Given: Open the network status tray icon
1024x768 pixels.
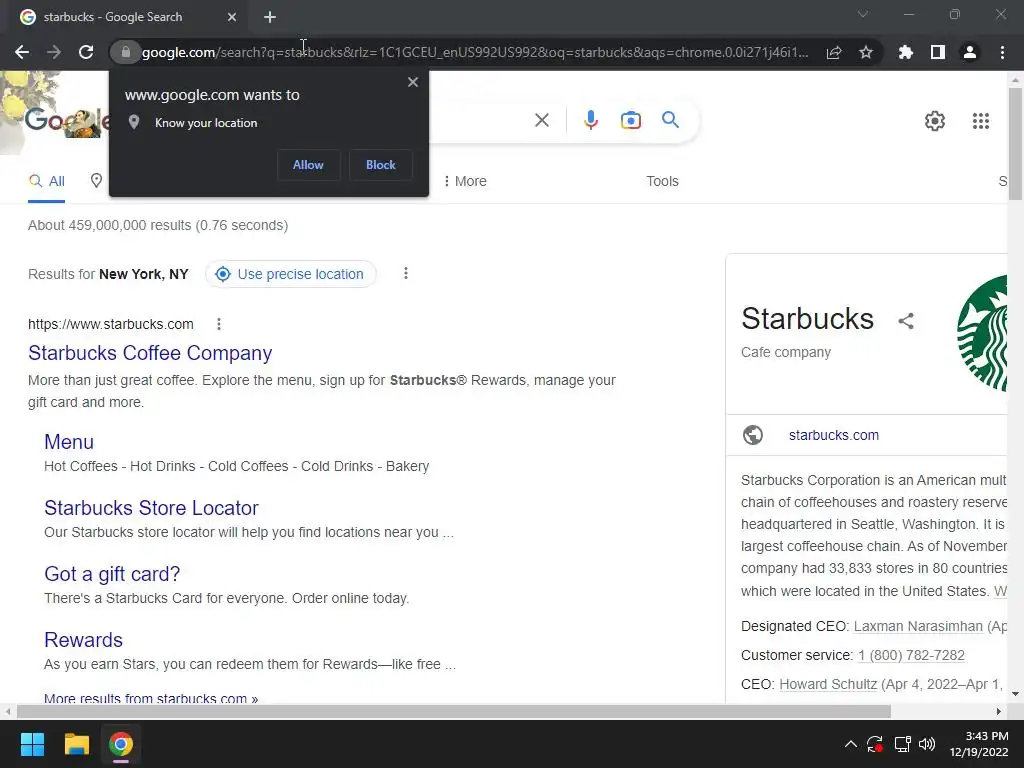Looking at the screenshot, I should coord(902,744).
